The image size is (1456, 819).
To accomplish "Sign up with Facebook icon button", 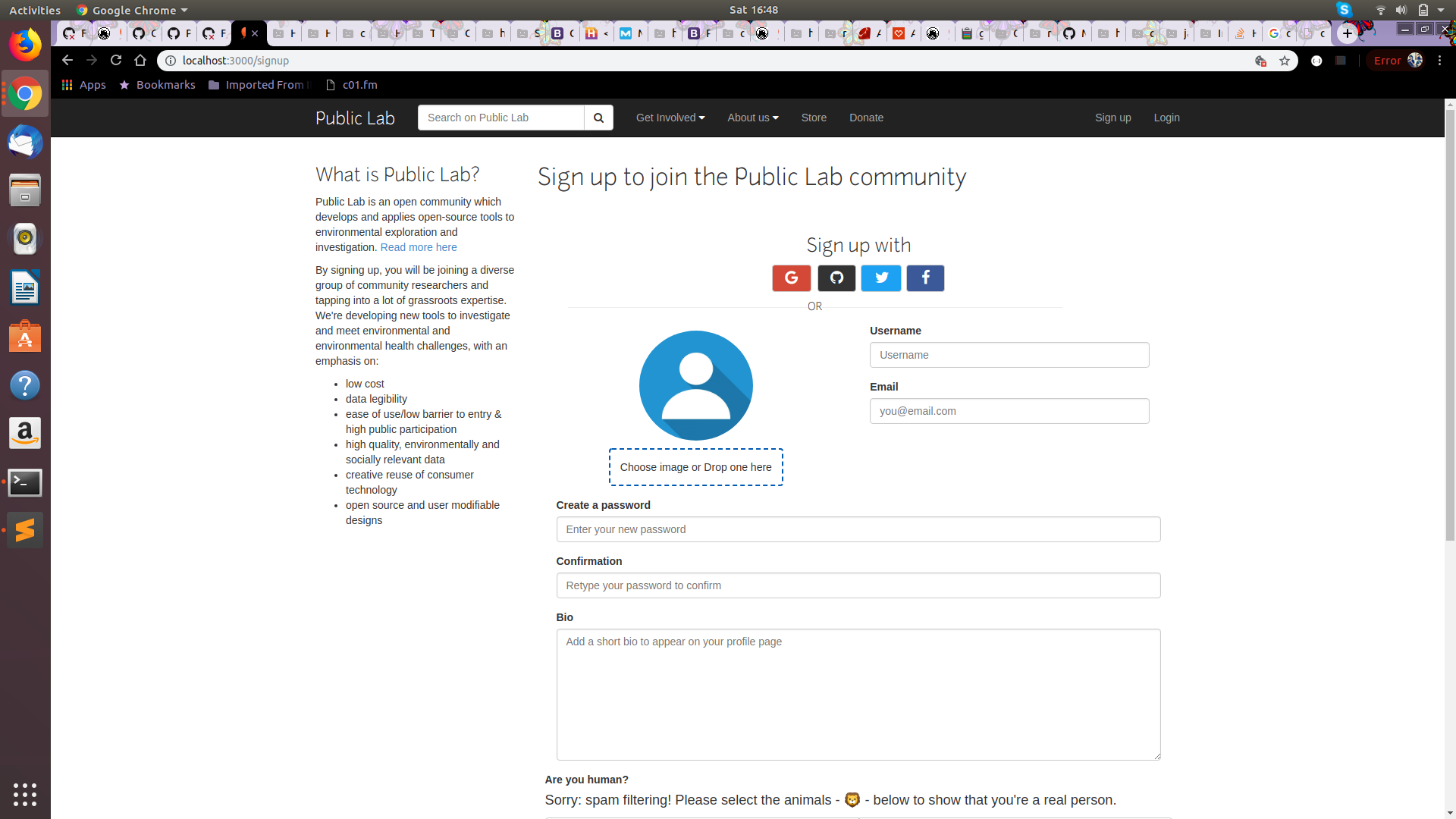I will pyautogui.click(x=925, y=278).
